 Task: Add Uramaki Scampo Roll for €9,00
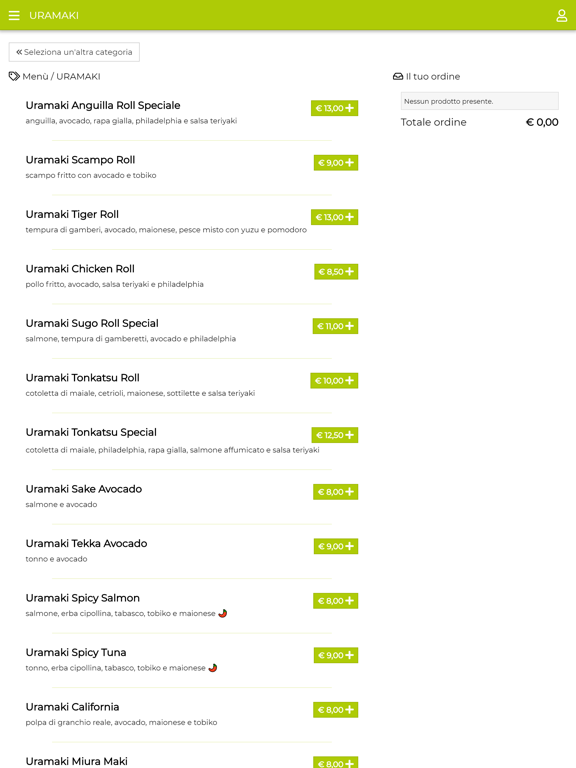point(336,163)
